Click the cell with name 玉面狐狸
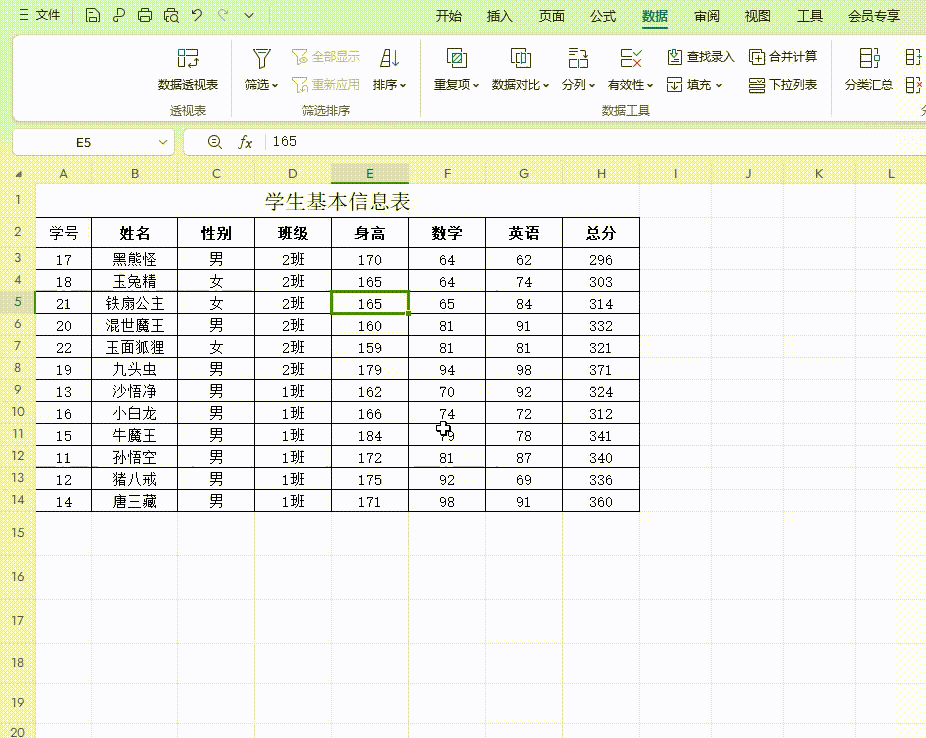The image size is (926, 738). click(x=135, y=347)
